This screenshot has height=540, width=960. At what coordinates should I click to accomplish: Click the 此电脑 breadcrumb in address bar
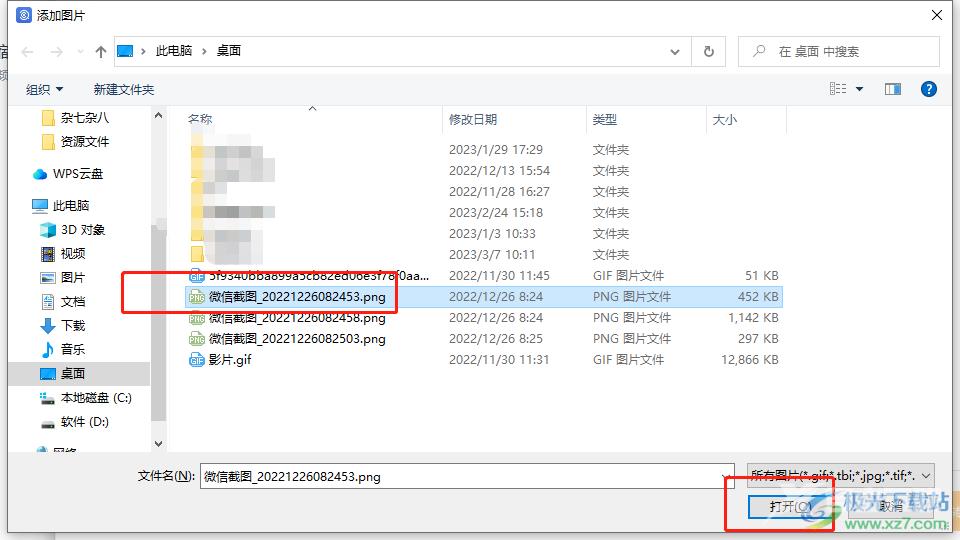click(x=174, y=51)
